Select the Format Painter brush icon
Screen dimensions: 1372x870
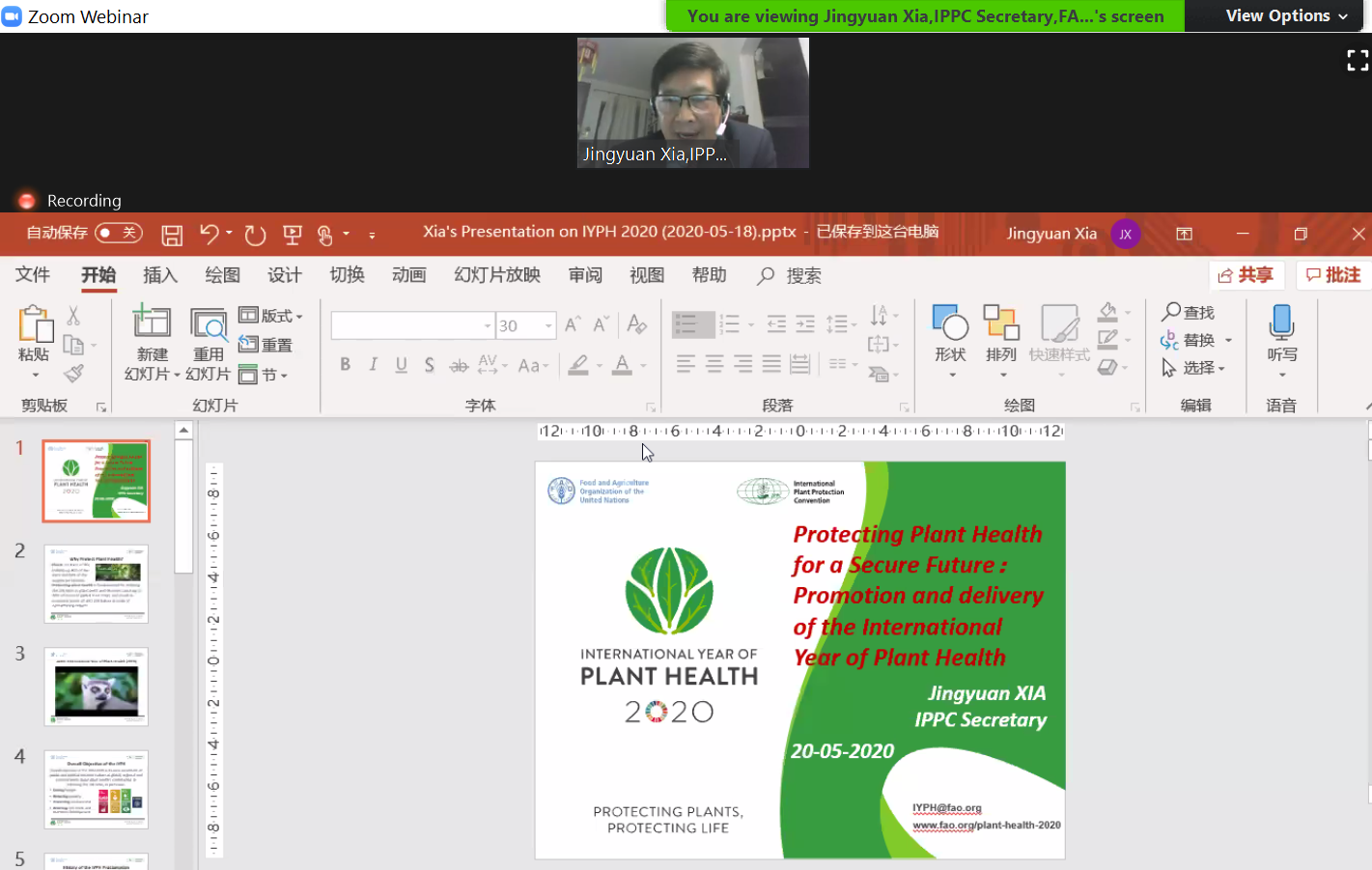point(73,374)
